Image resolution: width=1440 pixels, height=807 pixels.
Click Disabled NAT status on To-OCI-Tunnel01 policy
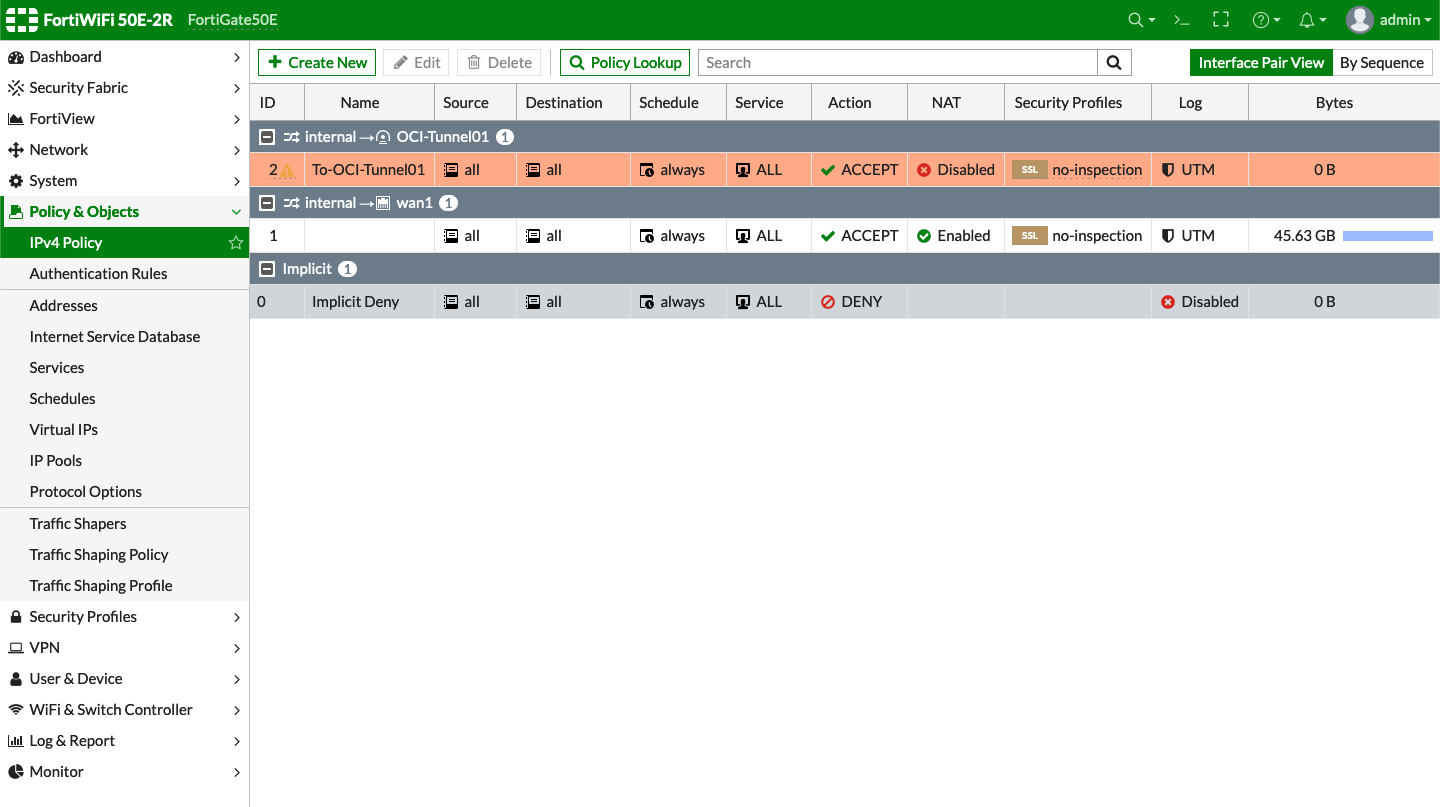coord(954,170)
